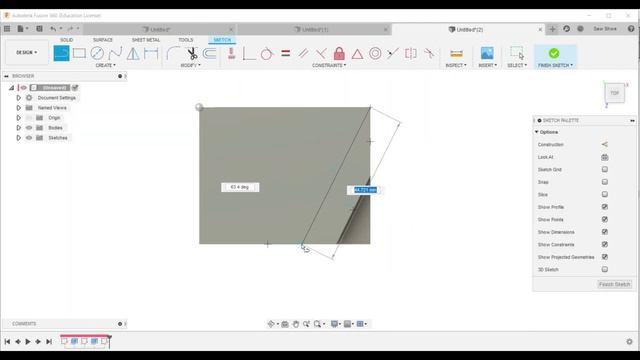This screenshot has height=360, width=640.
Task: Select the Trim scissors tool
Action: [x=192, y=53]
